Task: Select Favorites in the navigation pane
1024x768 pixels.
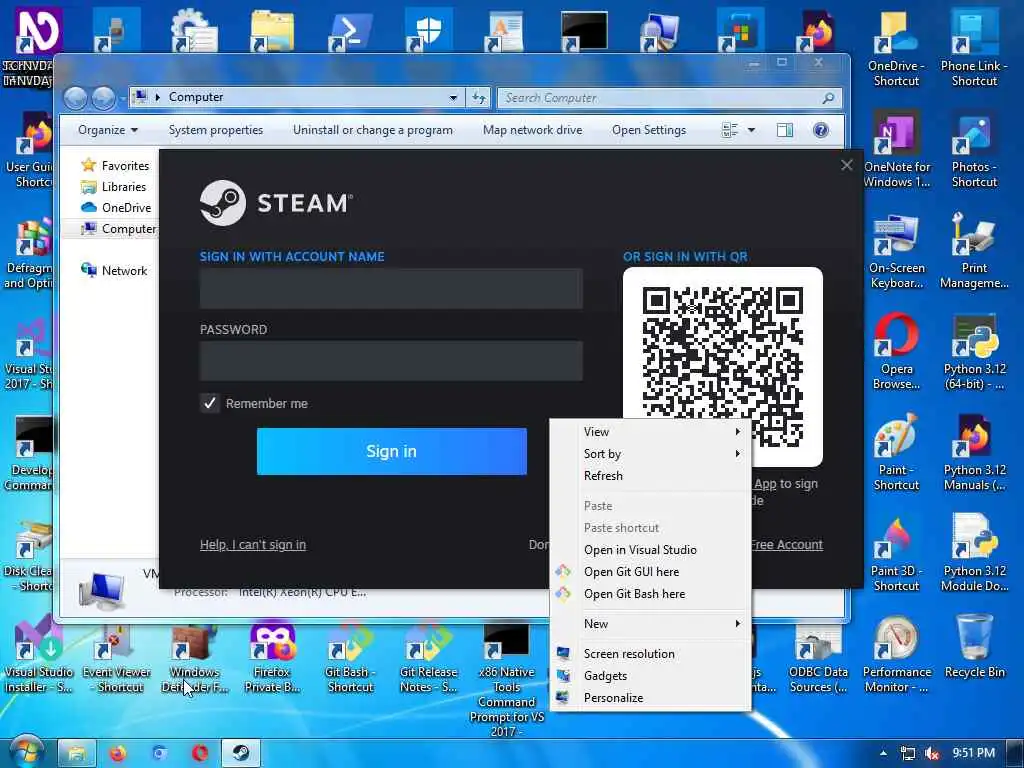Action: (115, 166)
